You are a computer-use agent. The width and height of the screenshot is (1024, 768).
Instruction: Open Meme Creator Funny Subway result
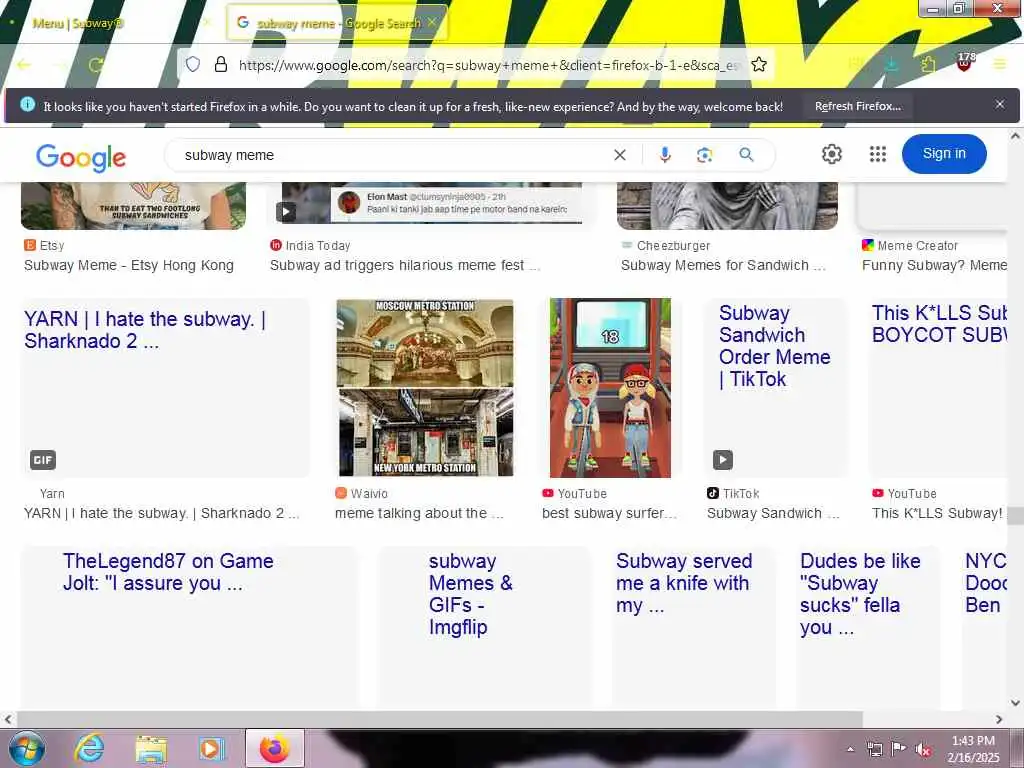pyautogui.click(x=934, y=265)
